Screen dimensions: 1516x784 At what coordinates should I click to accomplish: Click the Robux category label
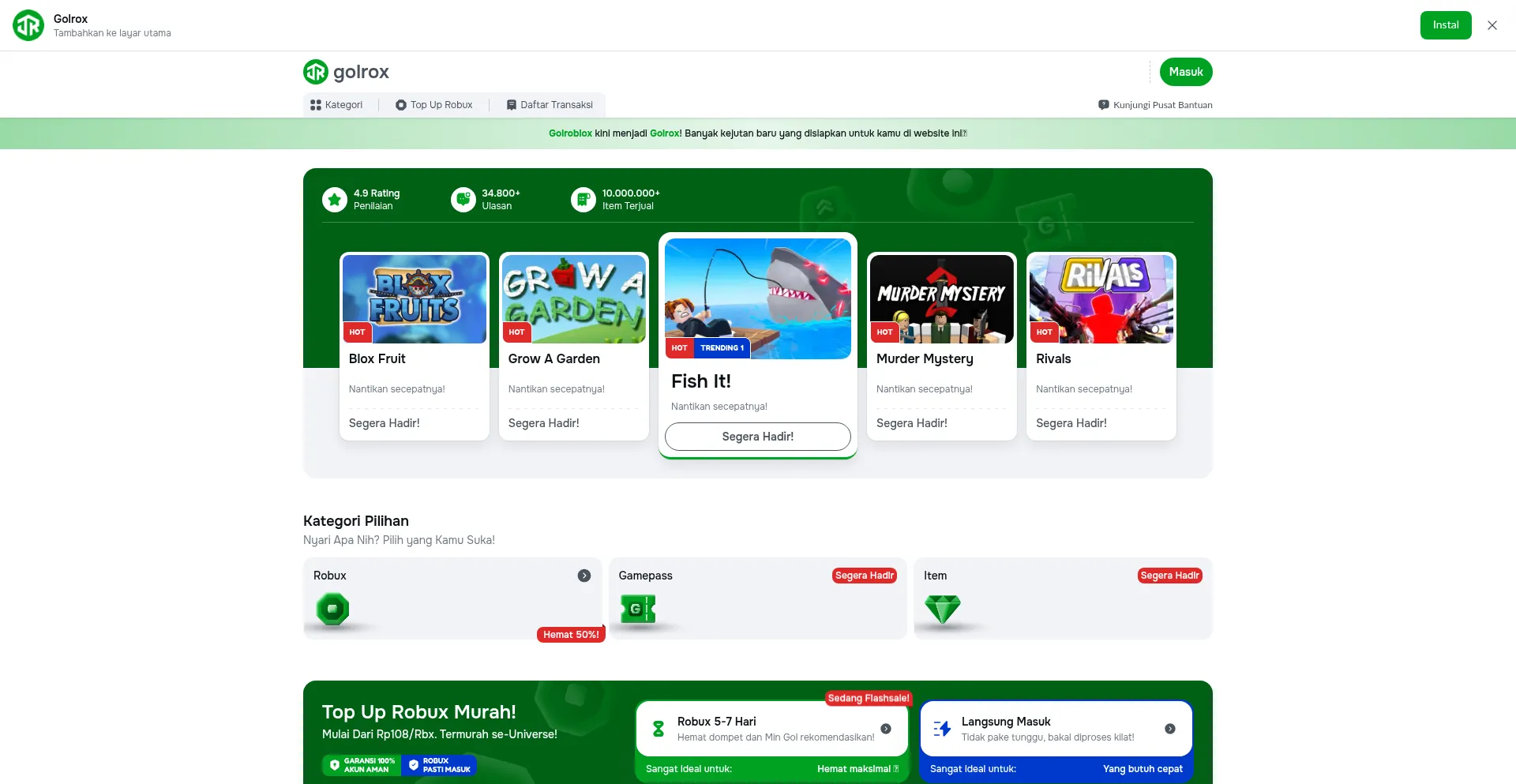(x=330, y=576)
